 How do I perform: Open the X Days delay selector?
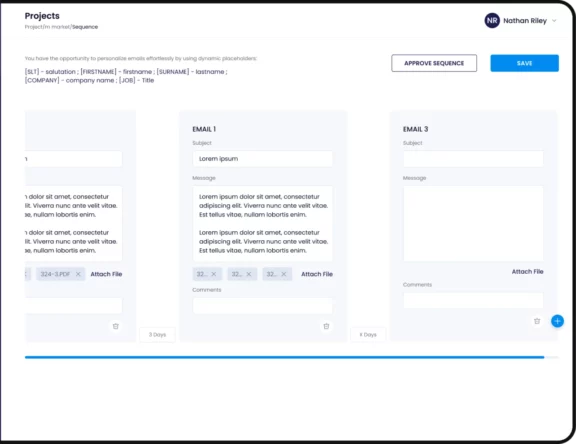click(x=368, y=335)
